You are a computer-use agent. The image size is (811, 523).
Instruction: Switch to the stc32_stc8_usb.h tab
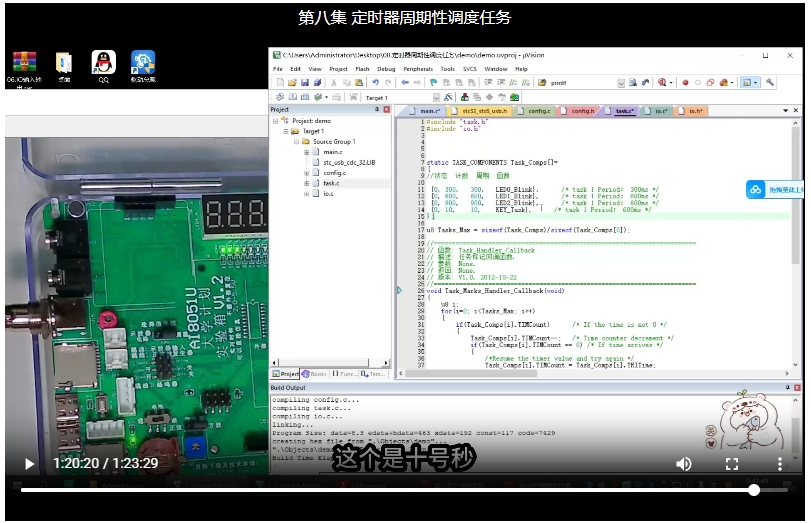click(x=480, y=111)
